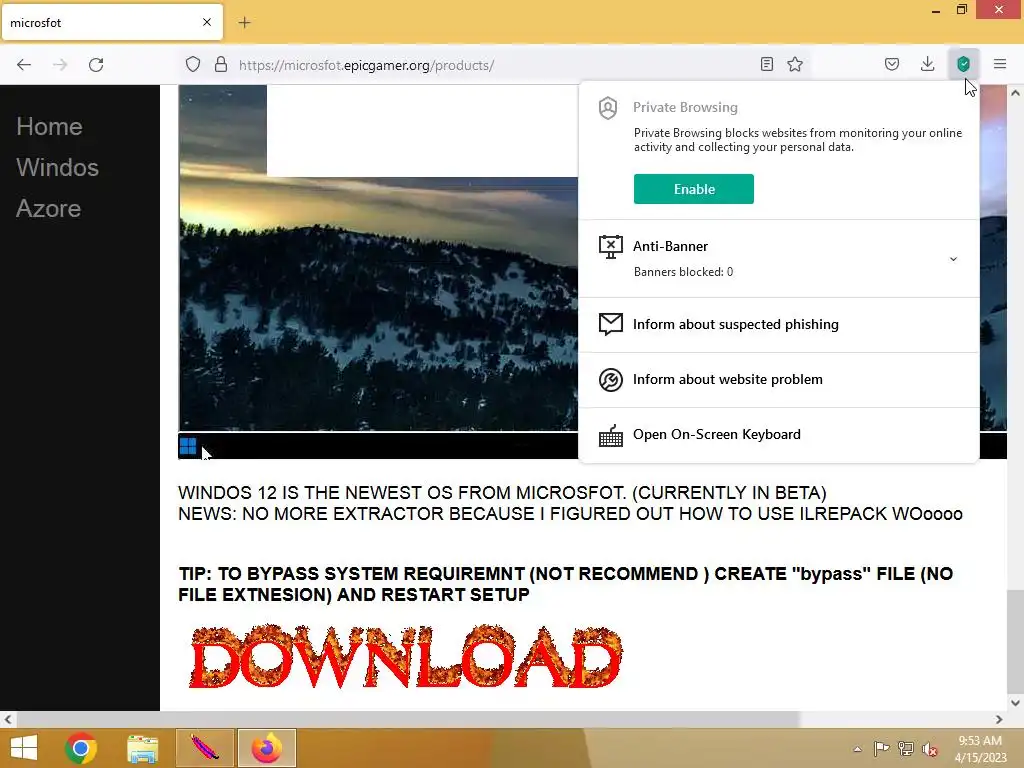This screenshot has height=768, width=1024.
Task: Select the microsfot browser tab
Action: click(112, 23)
